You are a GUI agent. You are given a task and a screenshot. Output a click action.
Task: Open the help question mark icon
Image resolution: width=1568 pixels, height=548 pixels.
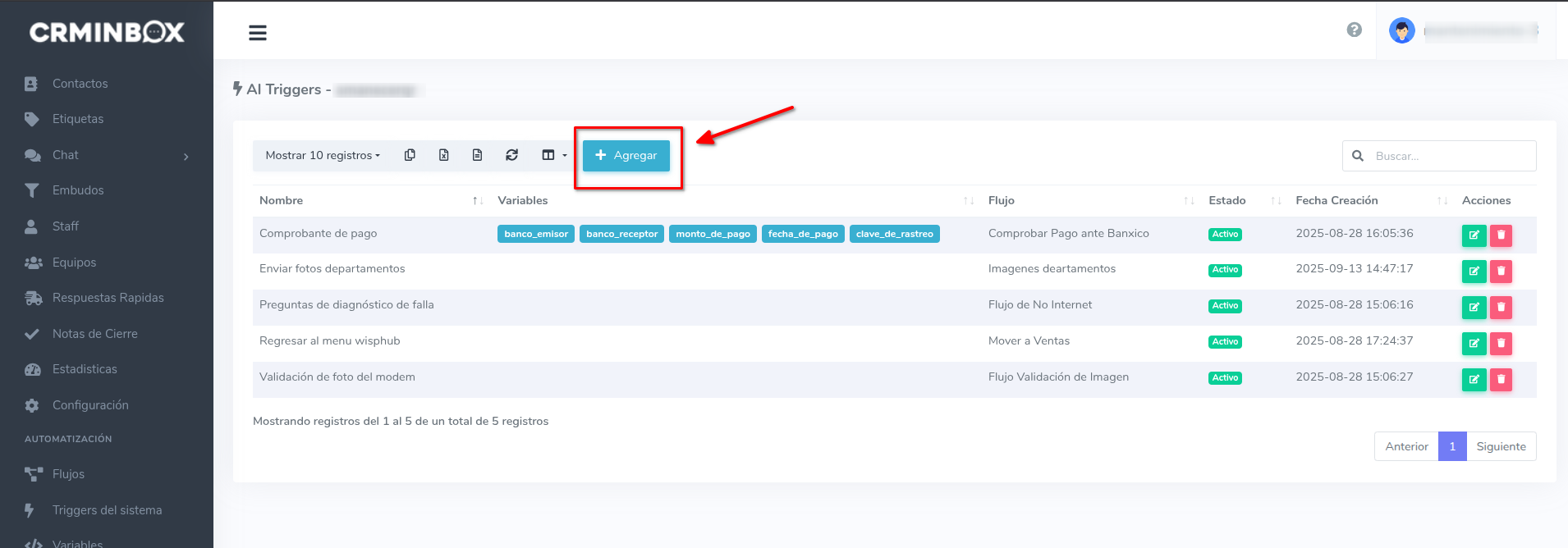click(x=1354, y=30)
